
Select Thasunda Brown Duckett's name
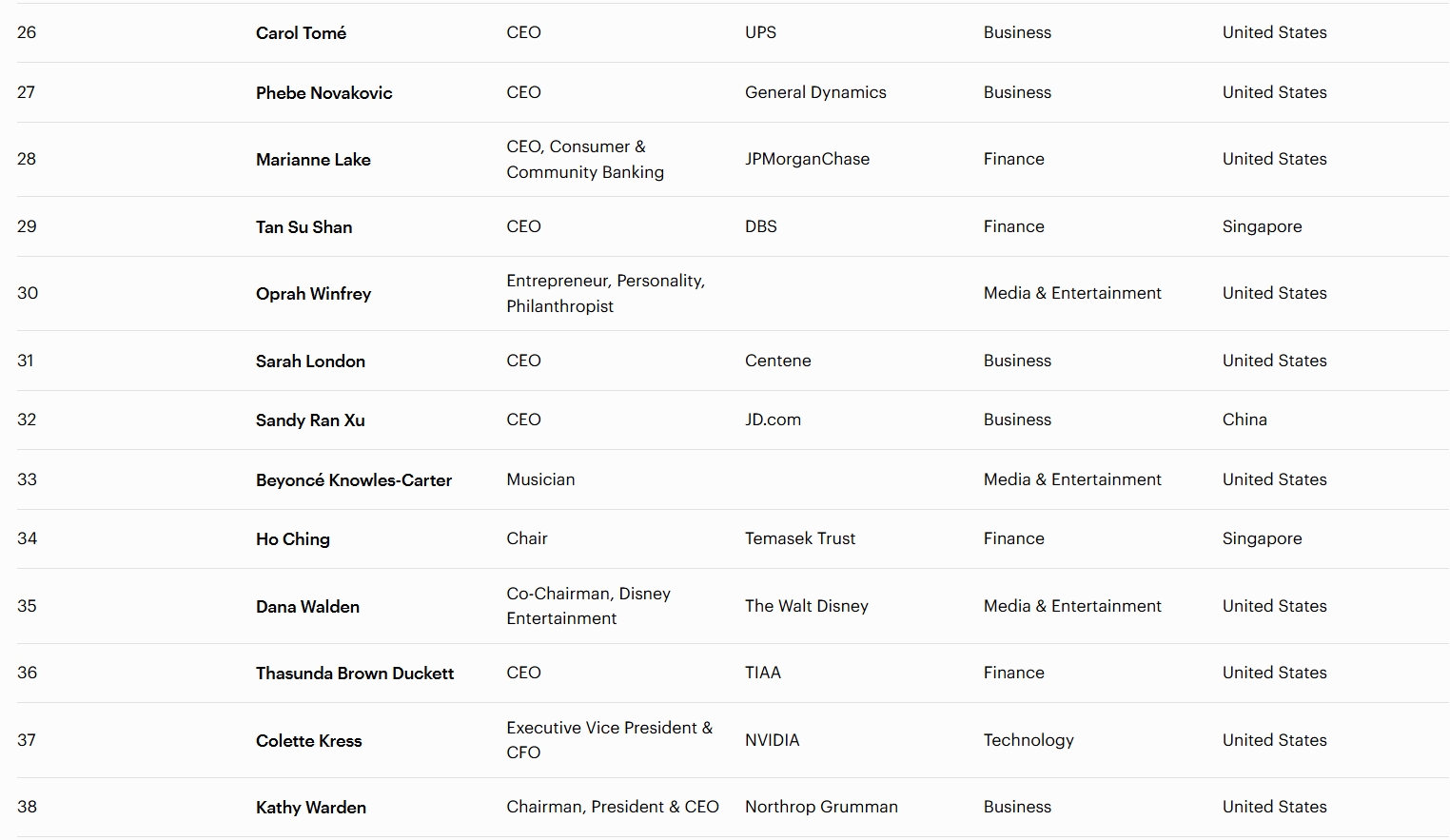(x=354, y=674)
